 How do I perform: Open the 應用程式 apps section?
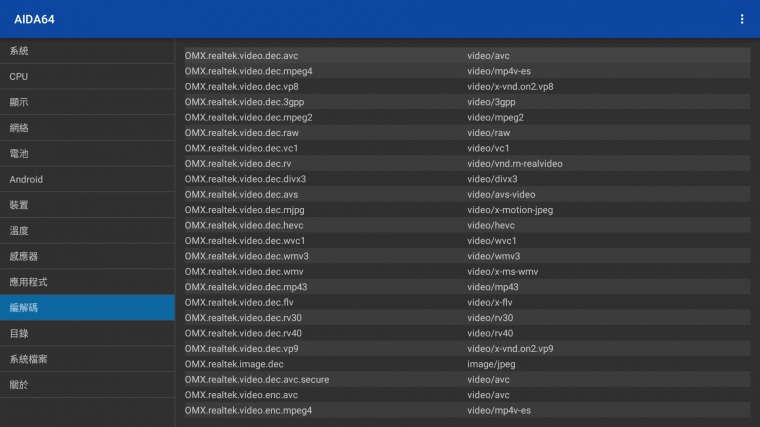(87, 282)
